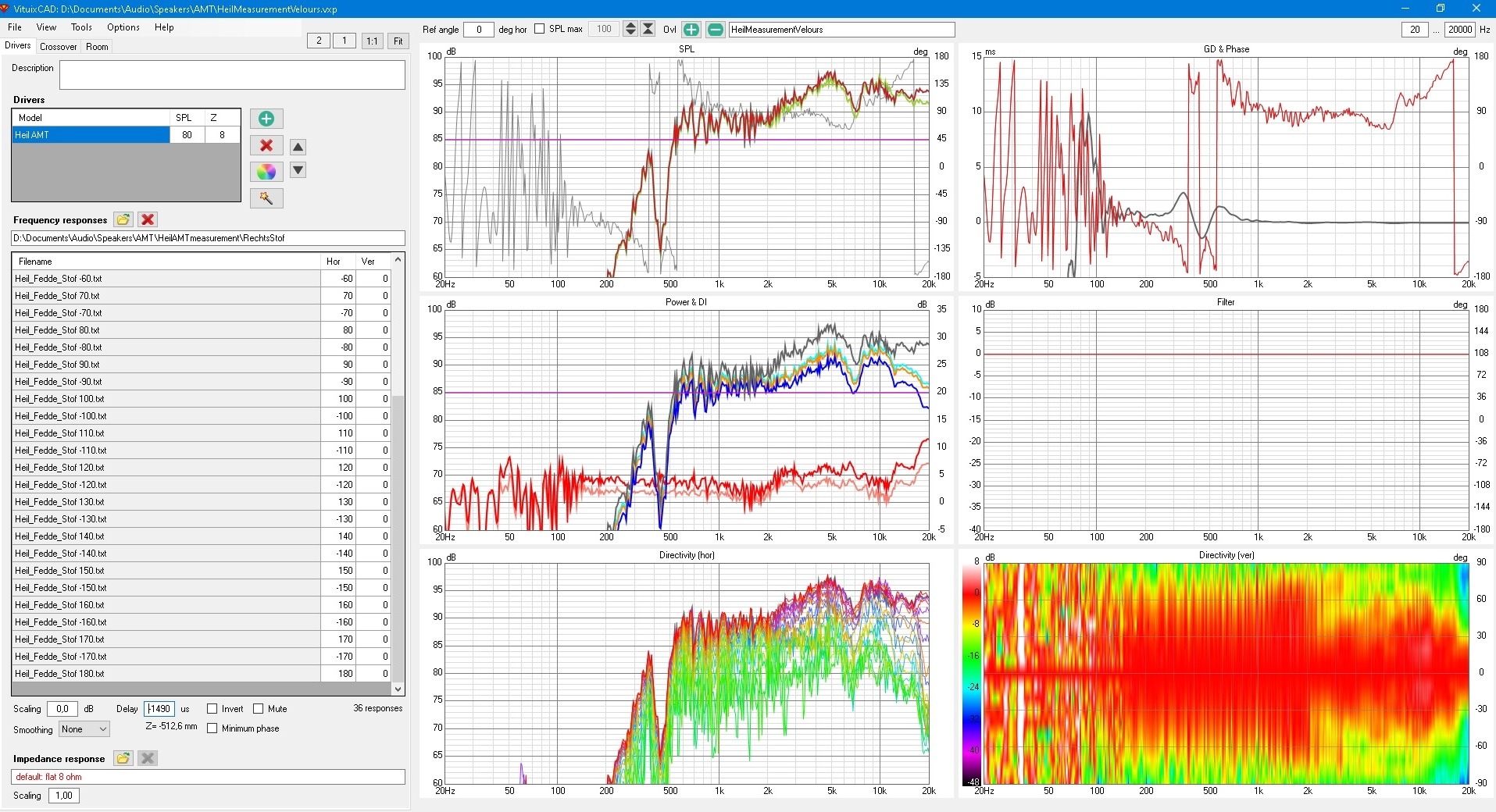Image resolution: width=1496 pixels, height=812 pixels.
Task: Click the greyed-out remove impedance response X button
Action: pyautogui.click(x=148, y=758)
